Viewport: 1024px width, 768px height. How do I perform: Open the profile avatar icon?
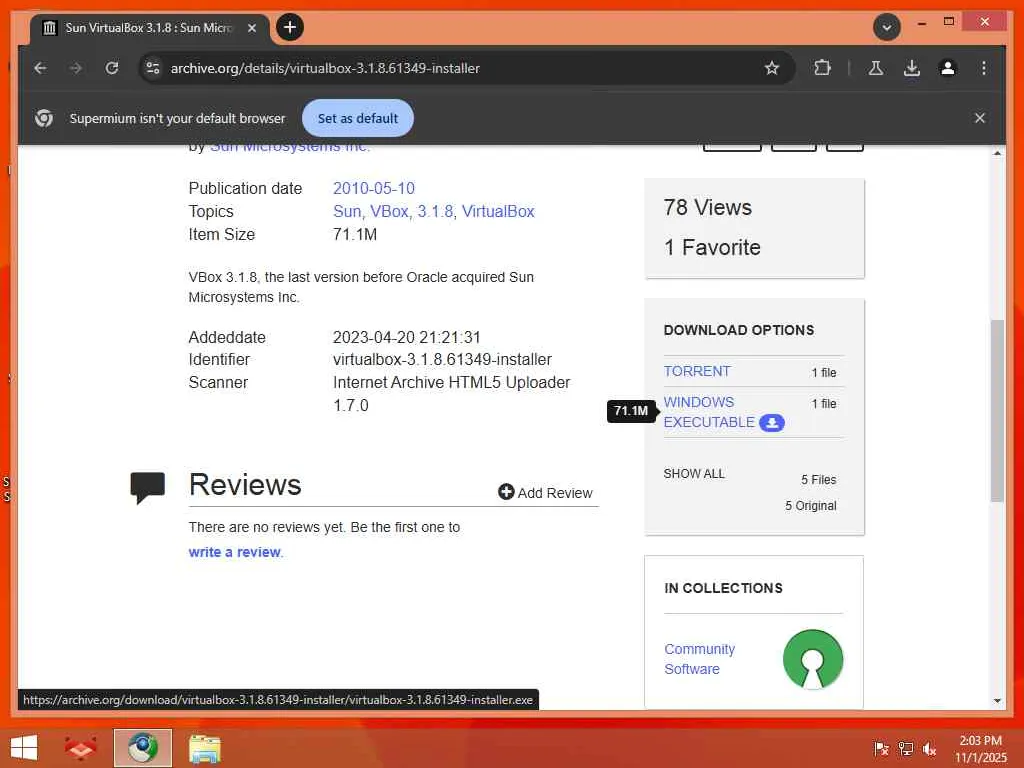[948, 68]
